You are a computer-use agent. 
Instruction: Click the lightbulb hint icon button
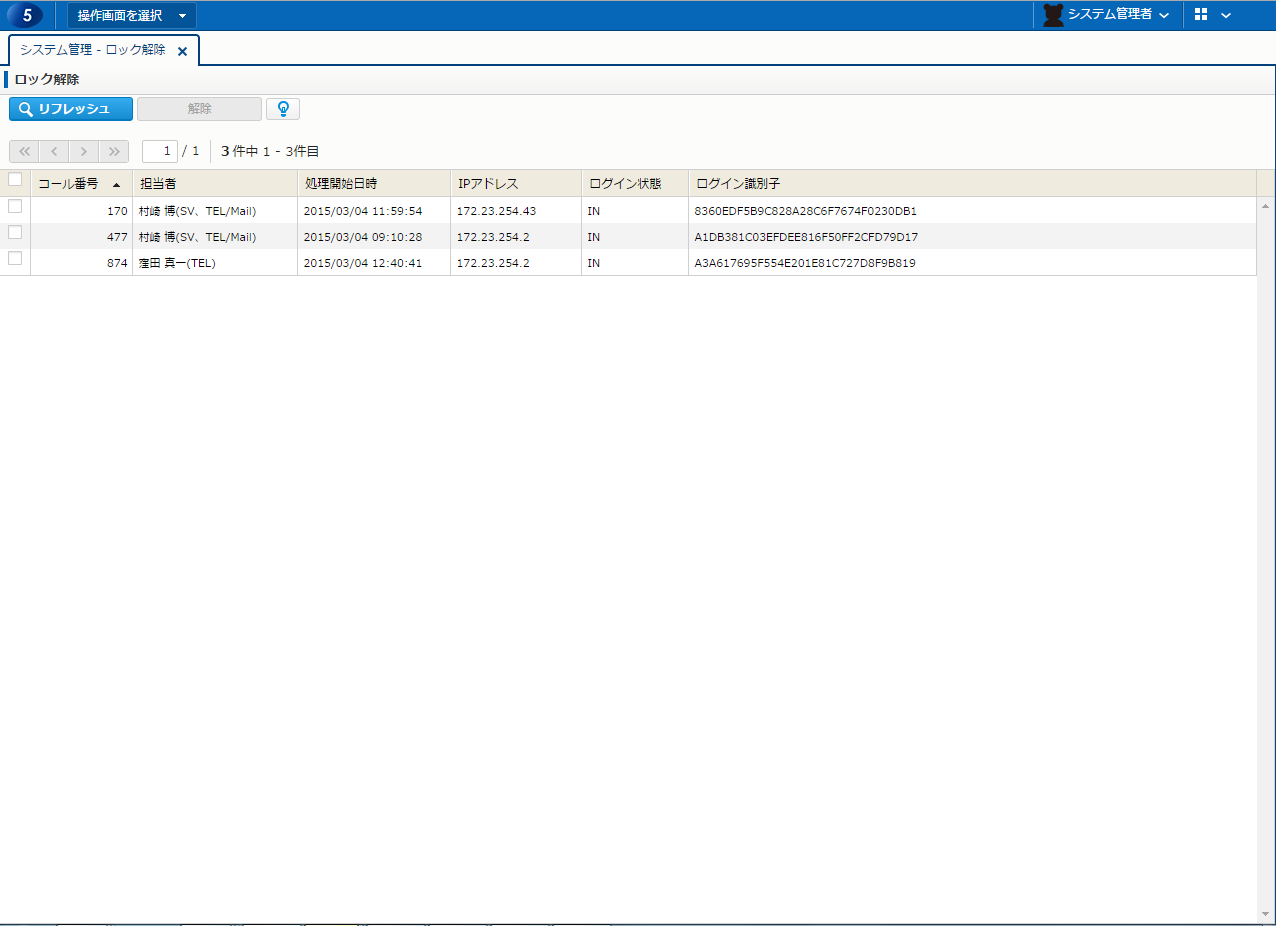point(283,109)
